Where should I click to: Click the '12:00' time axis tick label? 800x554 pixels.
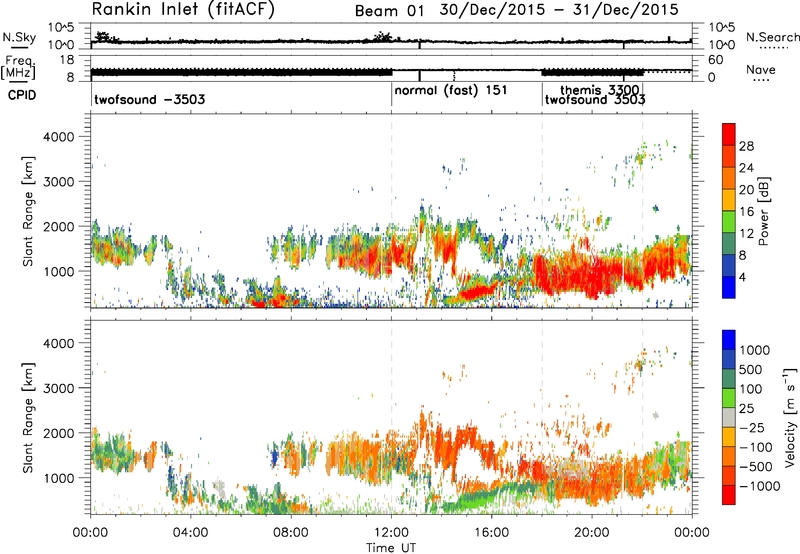pos(391,533)
